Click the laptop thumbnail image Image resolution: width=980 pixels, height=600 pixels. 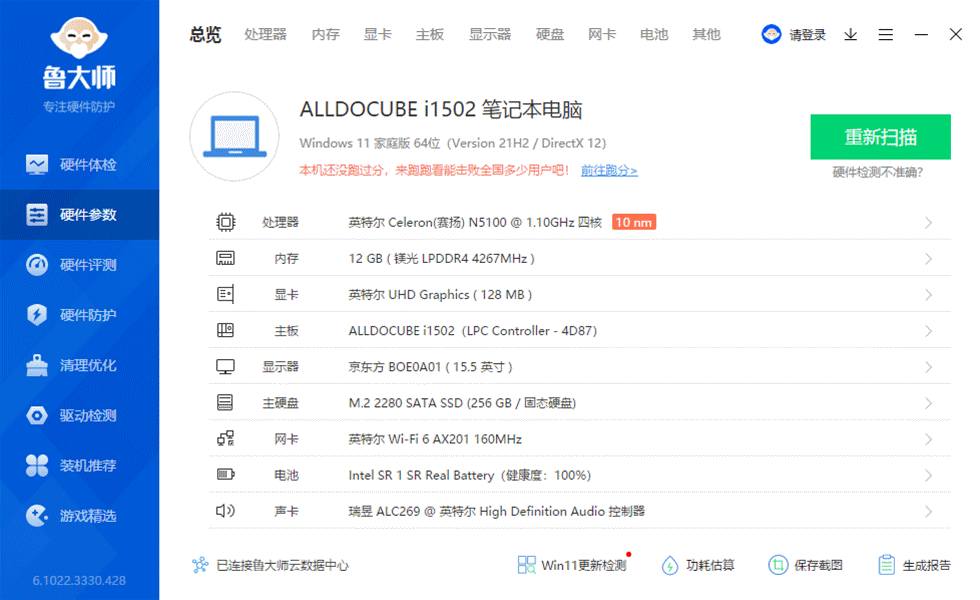pos(234,135)
